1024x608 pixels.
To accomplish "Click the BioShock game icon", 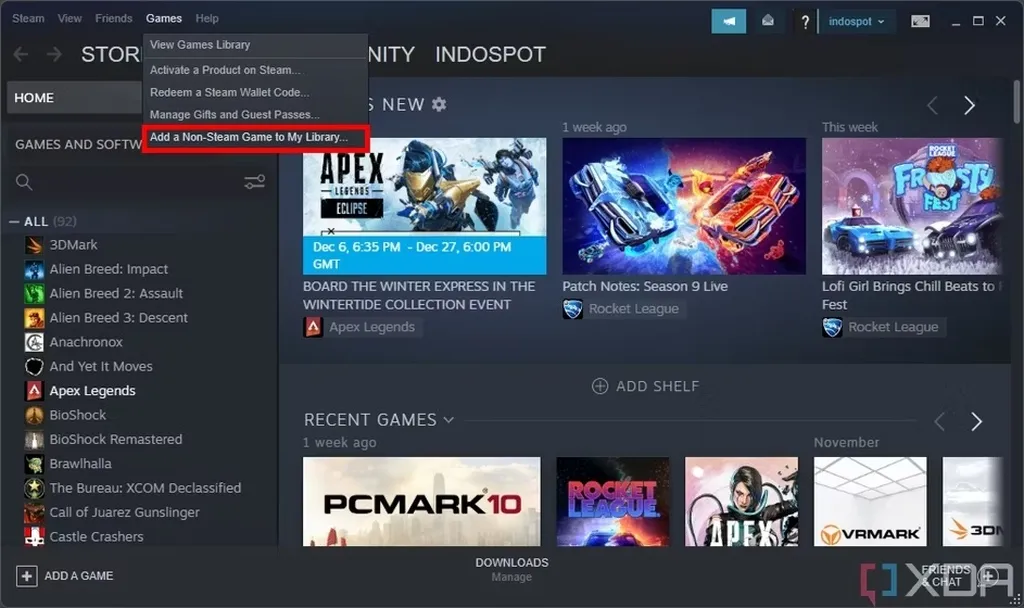I will [34, 415].
